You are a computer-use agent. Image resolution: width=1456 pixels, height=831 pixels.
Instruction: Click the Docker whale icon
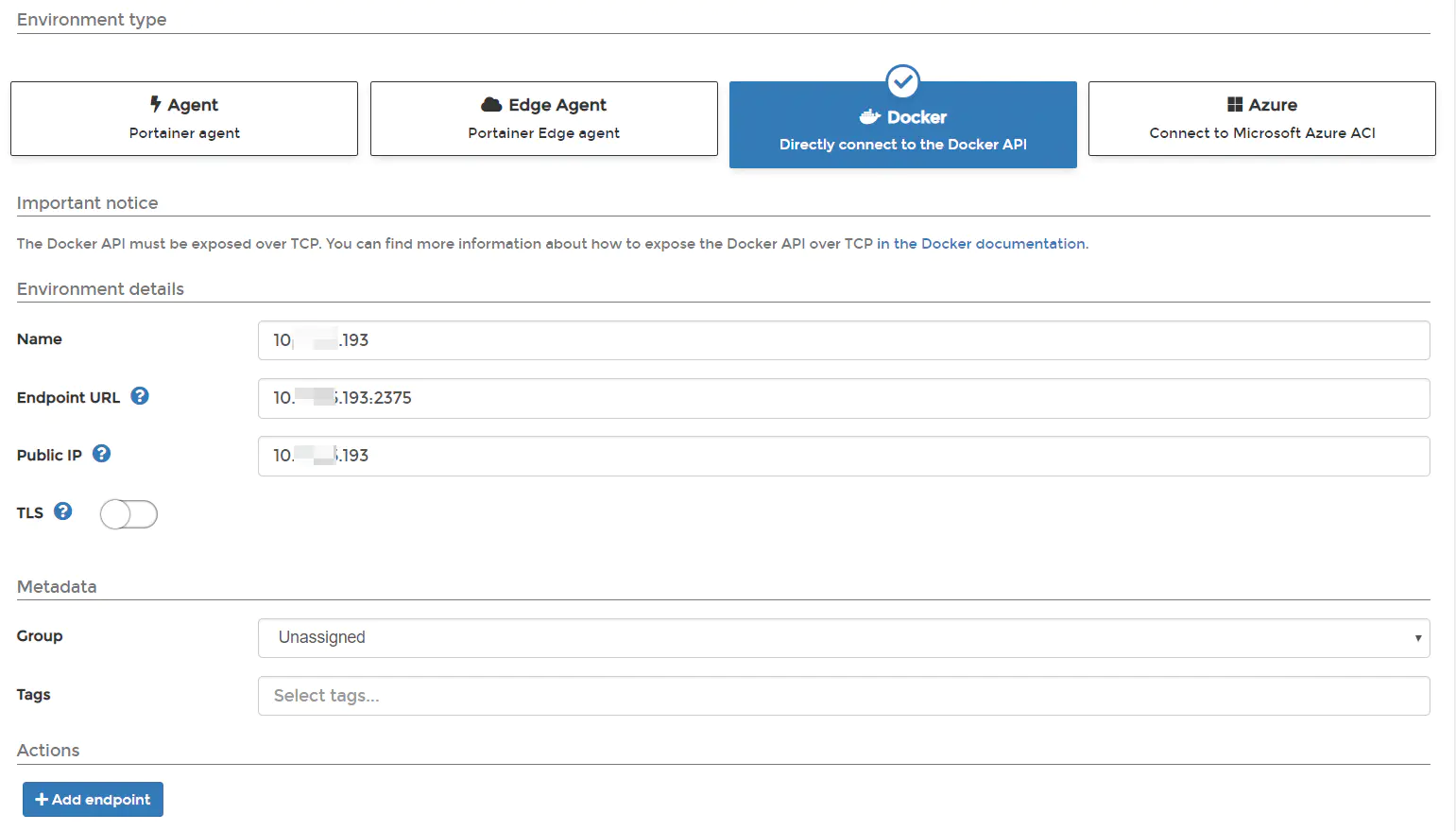click(x=870, y=117)
